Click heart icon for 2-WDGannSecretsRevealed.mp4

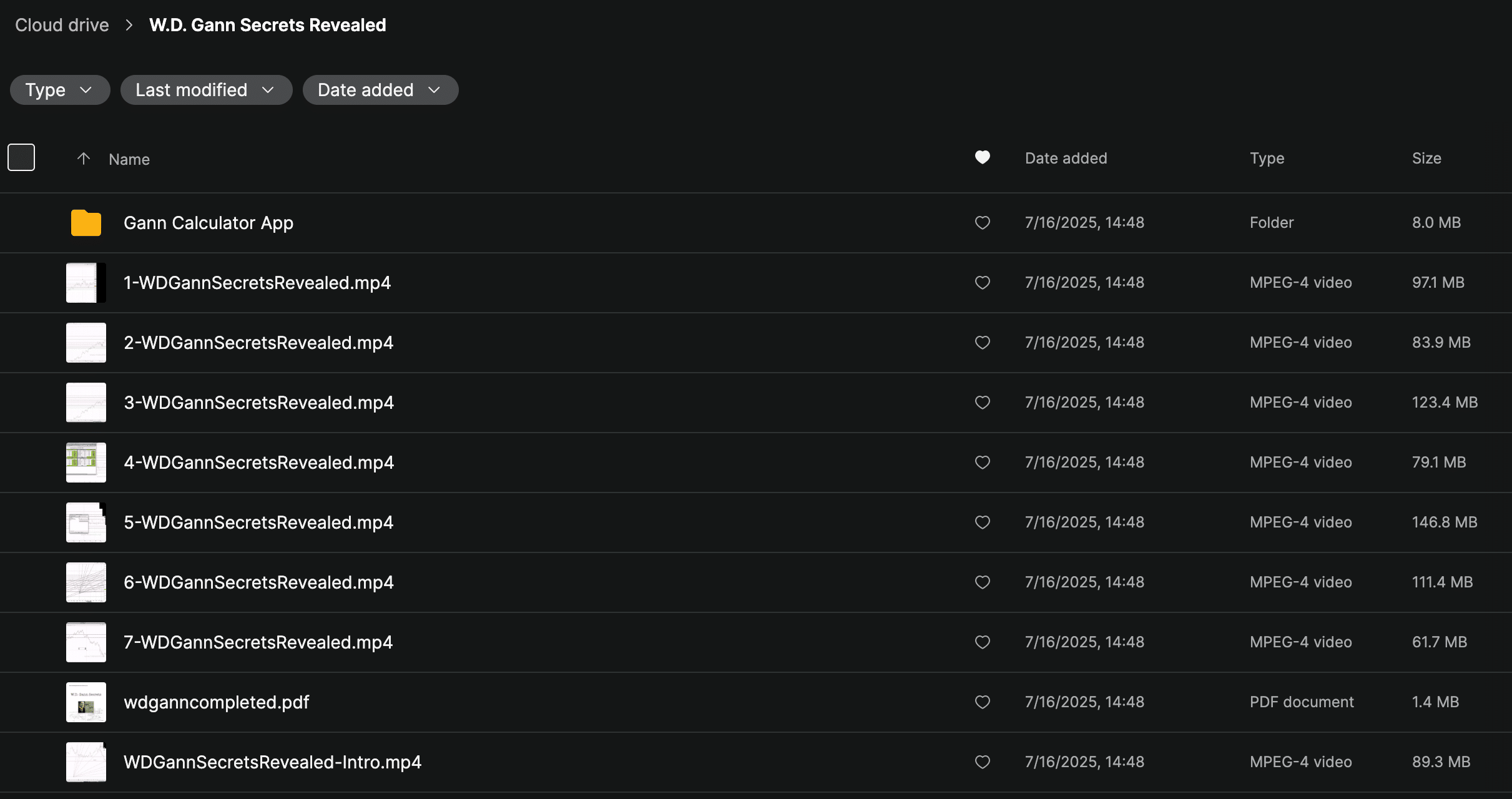(x=983, y=343)
